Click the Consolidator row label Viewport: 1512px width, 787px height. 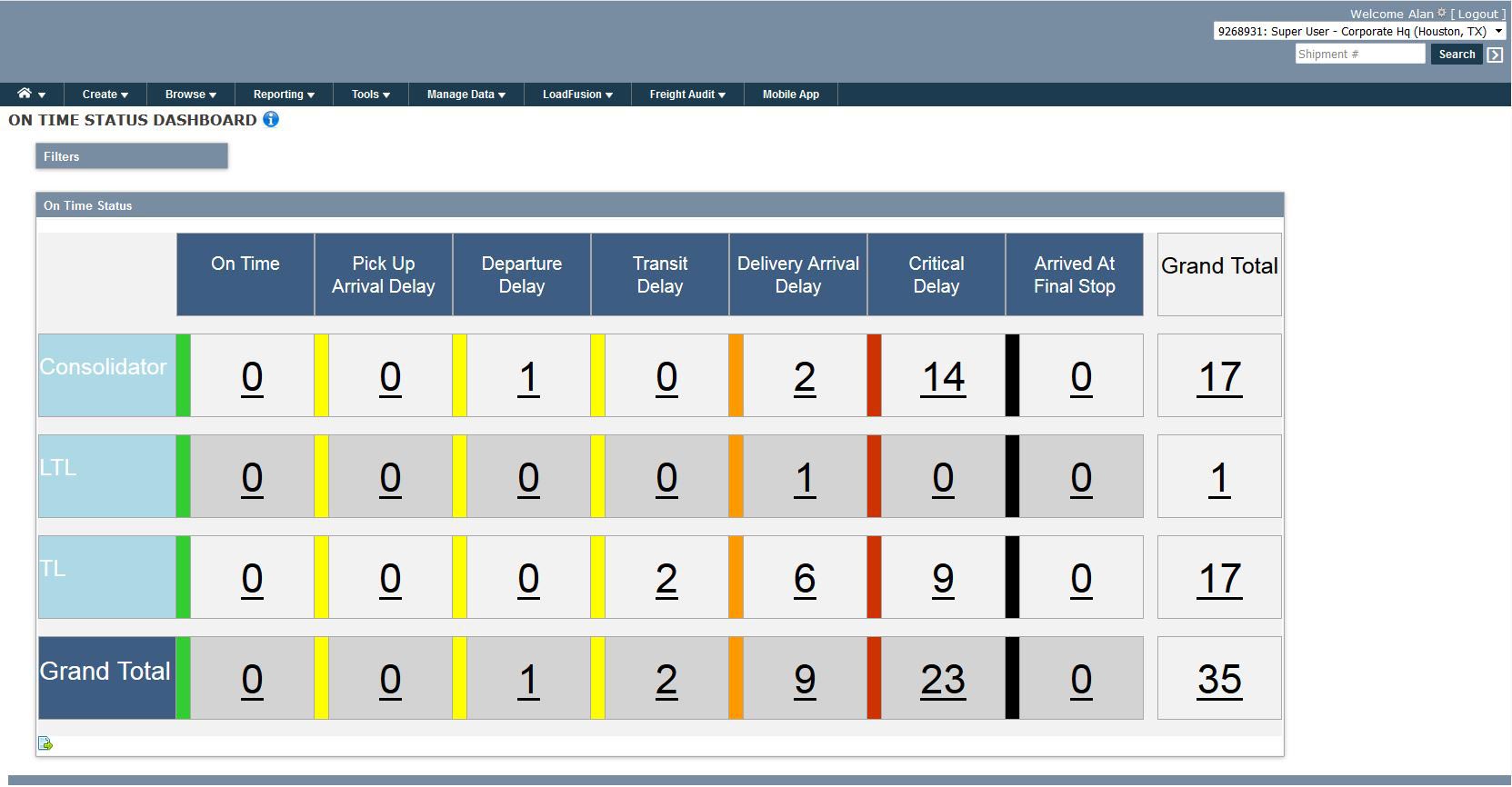pyautogui.click(x=107, y=375)
